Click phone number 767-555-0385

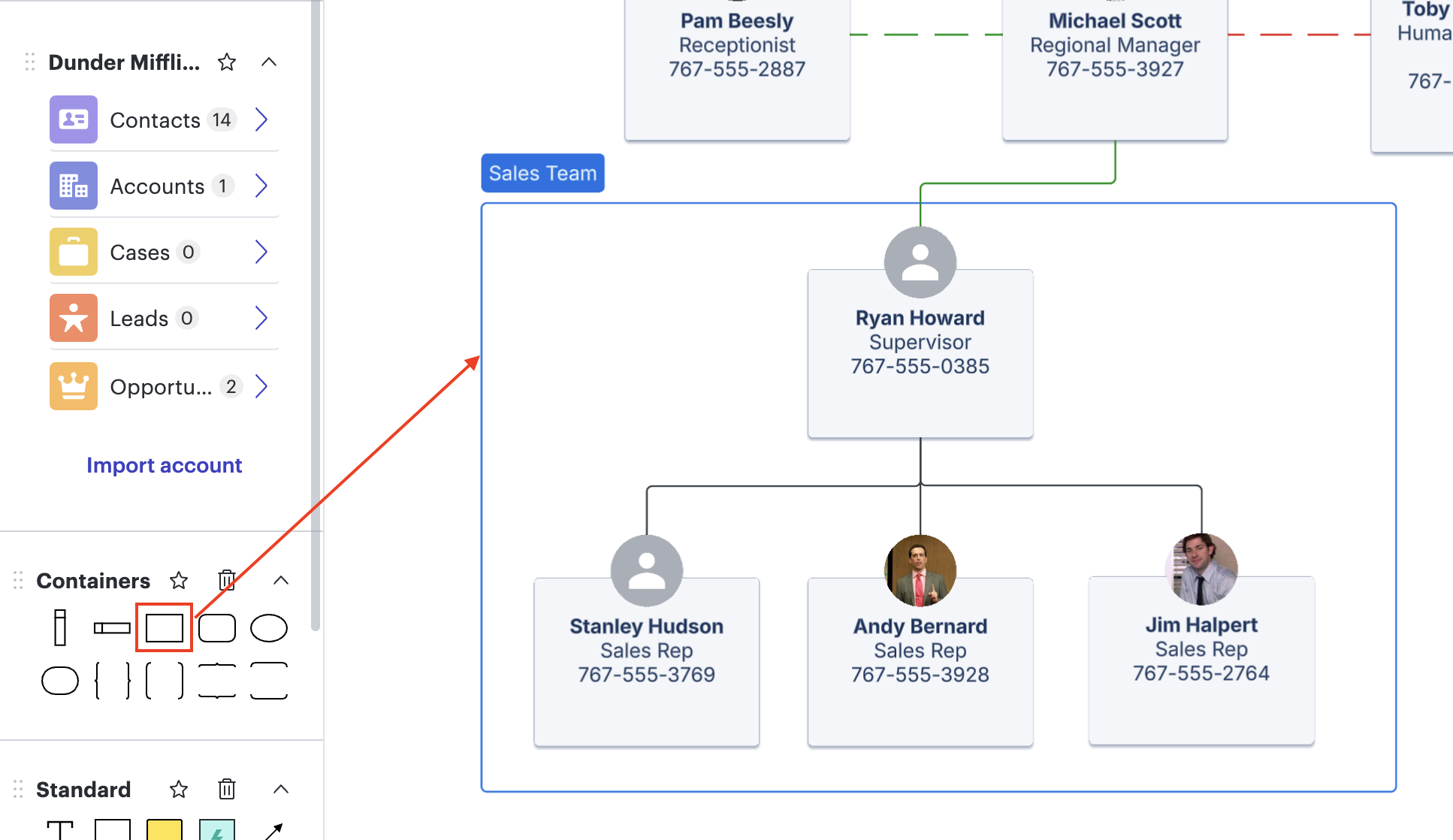coord(920,366)
